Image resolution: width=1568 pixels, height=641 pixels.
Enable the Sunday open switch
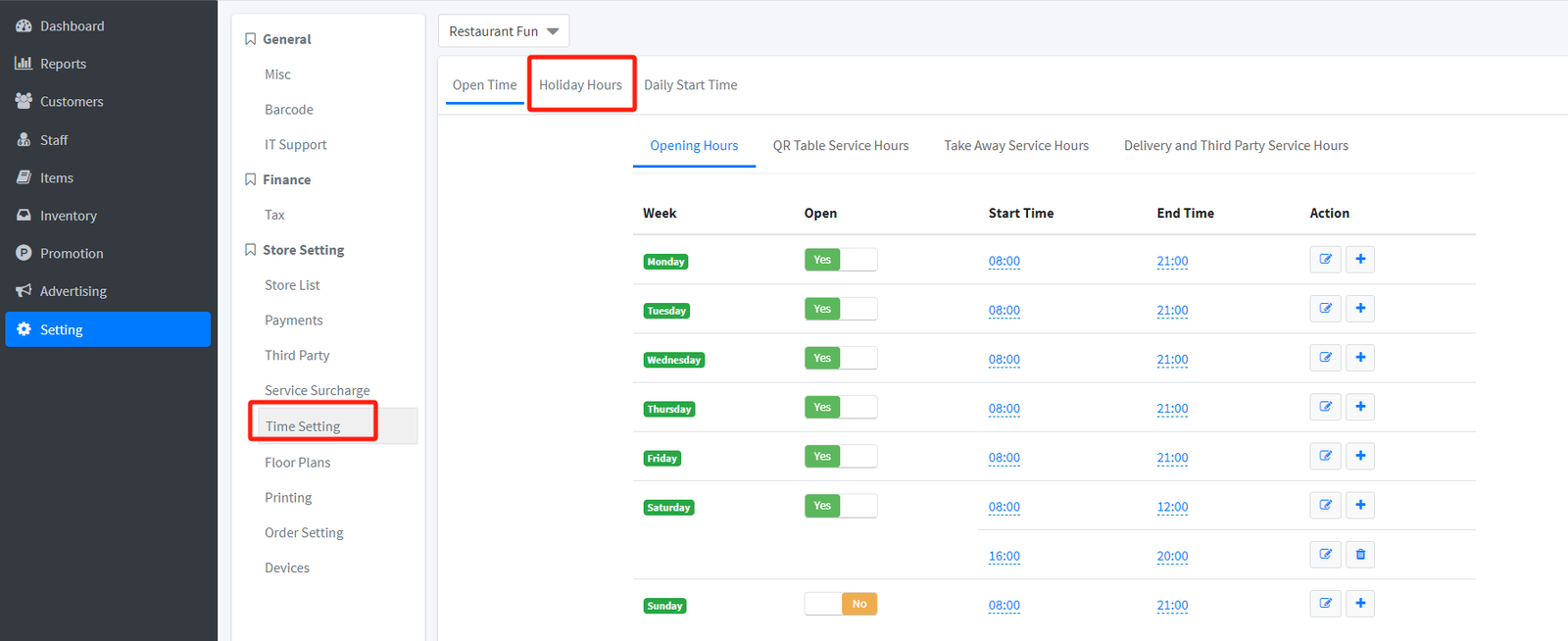click(x=840, y=604)
